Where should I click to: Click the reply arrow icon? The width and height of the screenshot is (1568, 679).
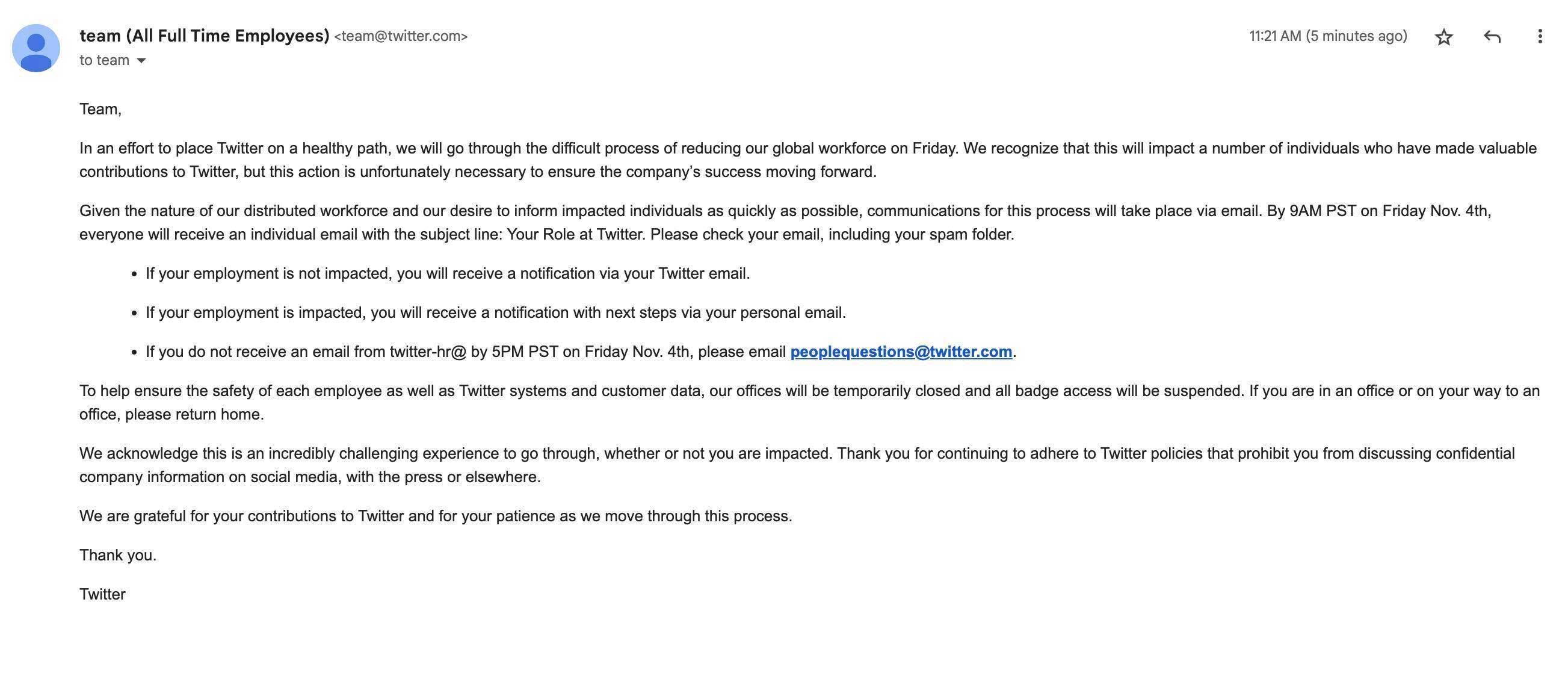[x=1492, y=37]
